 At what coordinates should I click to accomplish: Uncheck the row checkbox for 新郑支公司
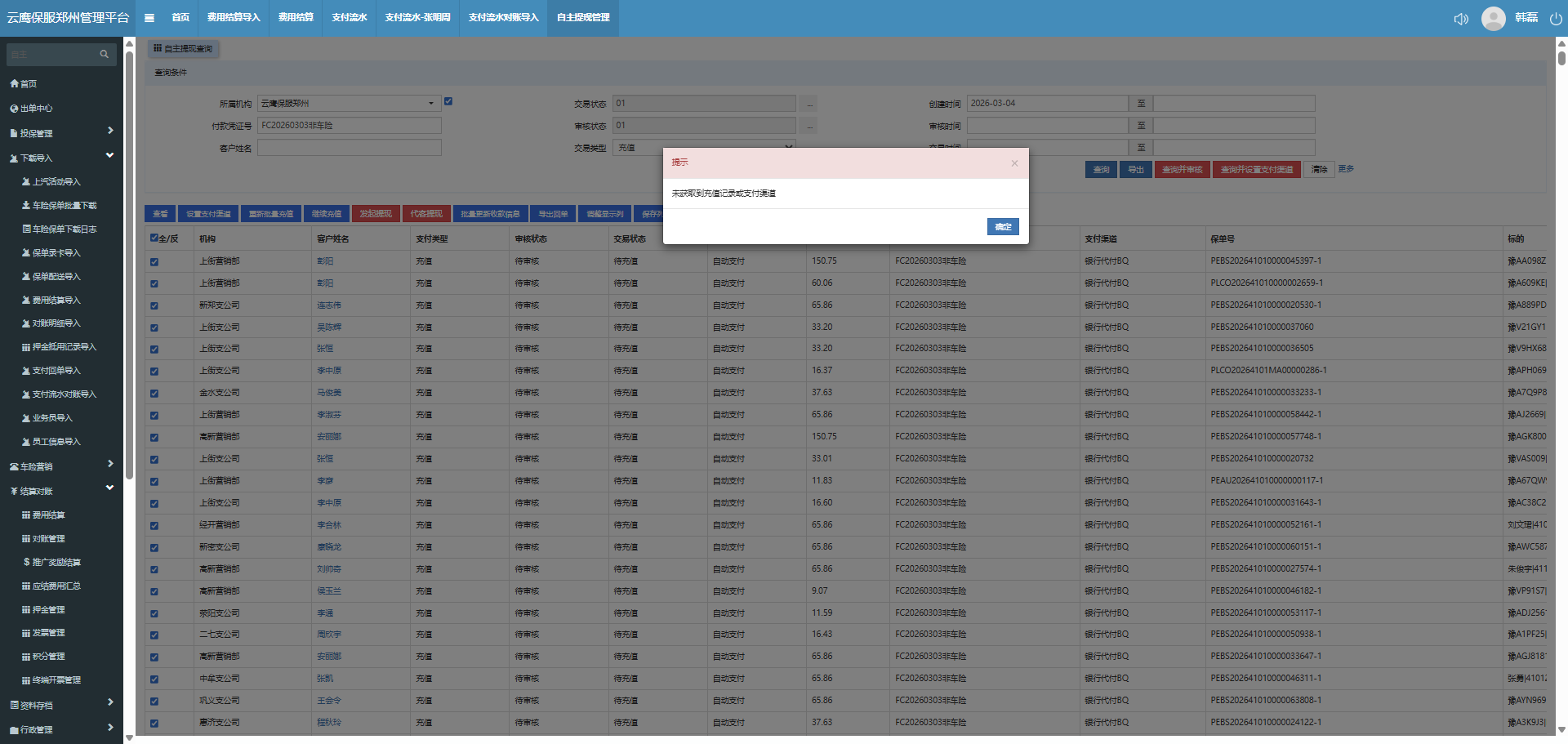(x=154, y=306)
